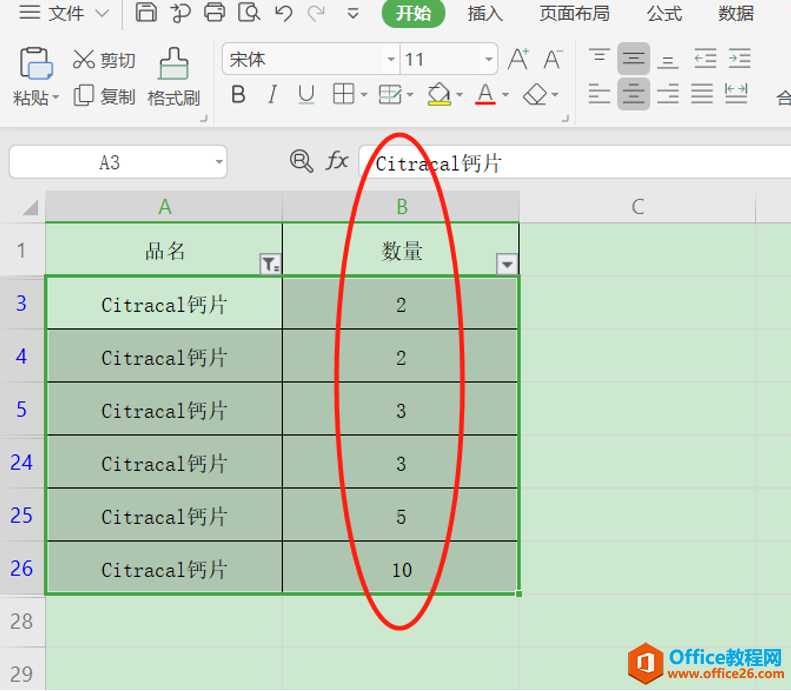Click the cell with value 10

point(401,569)
